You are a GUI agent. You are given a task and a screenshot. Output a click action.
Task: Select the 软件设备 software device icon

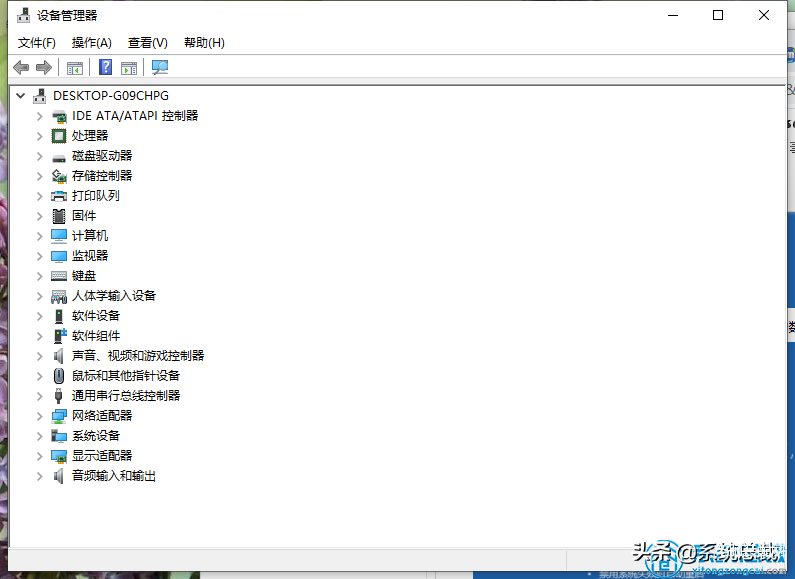[59, 316]
